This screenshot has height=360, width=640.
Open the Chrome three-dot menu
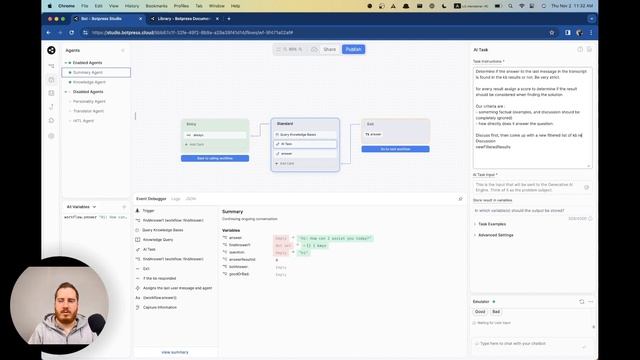click(591, 33)
